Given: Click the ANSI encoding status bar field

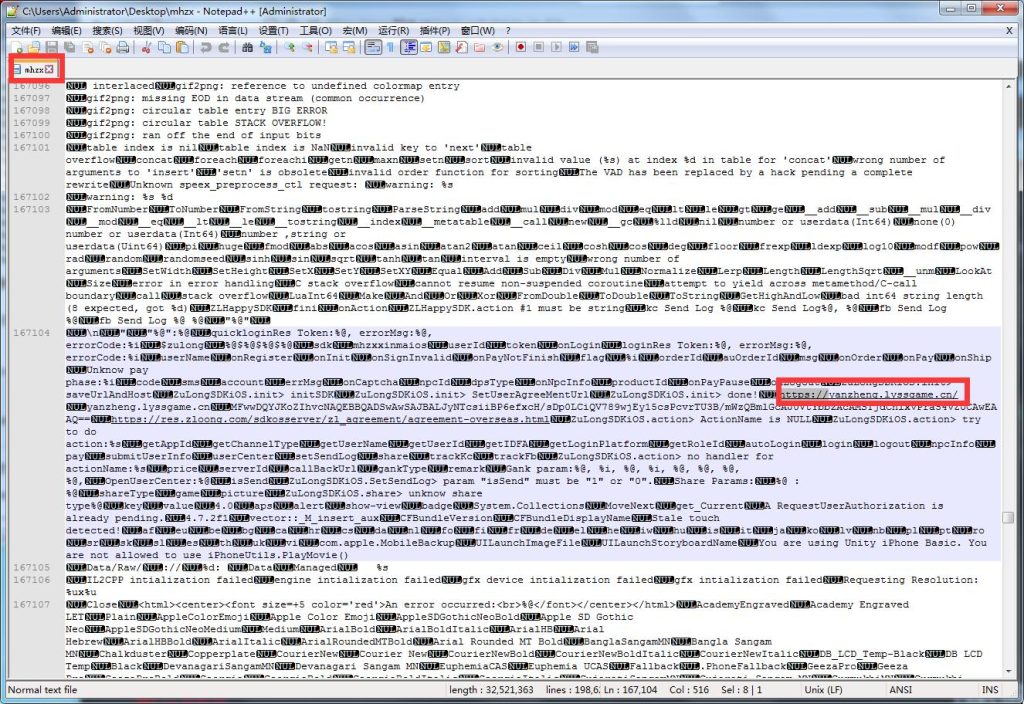Looking at the screenshot, I should coord(899,690).
